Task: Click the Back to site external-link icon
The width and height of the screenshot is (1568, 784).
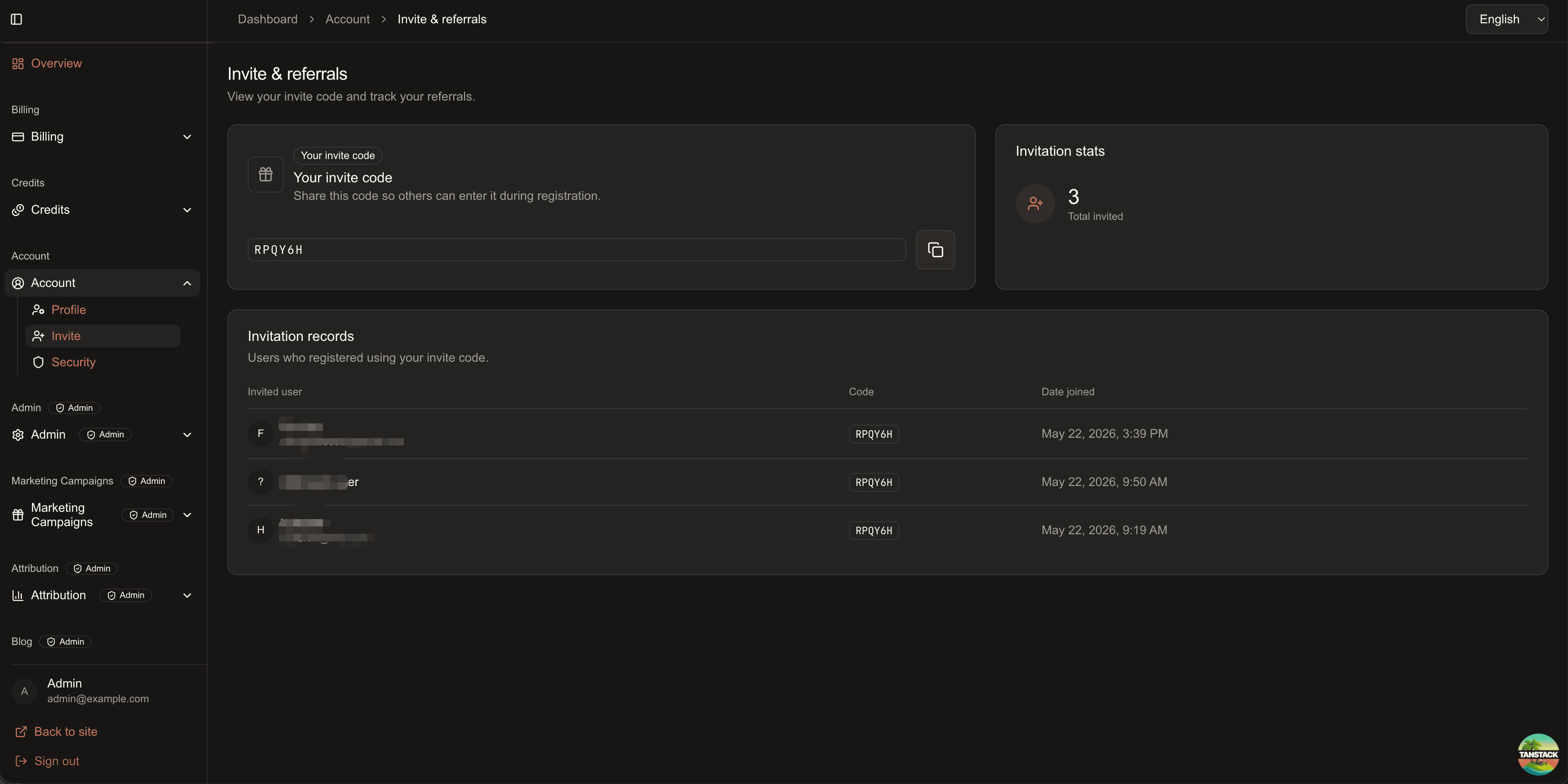Action: coord(21,732)
